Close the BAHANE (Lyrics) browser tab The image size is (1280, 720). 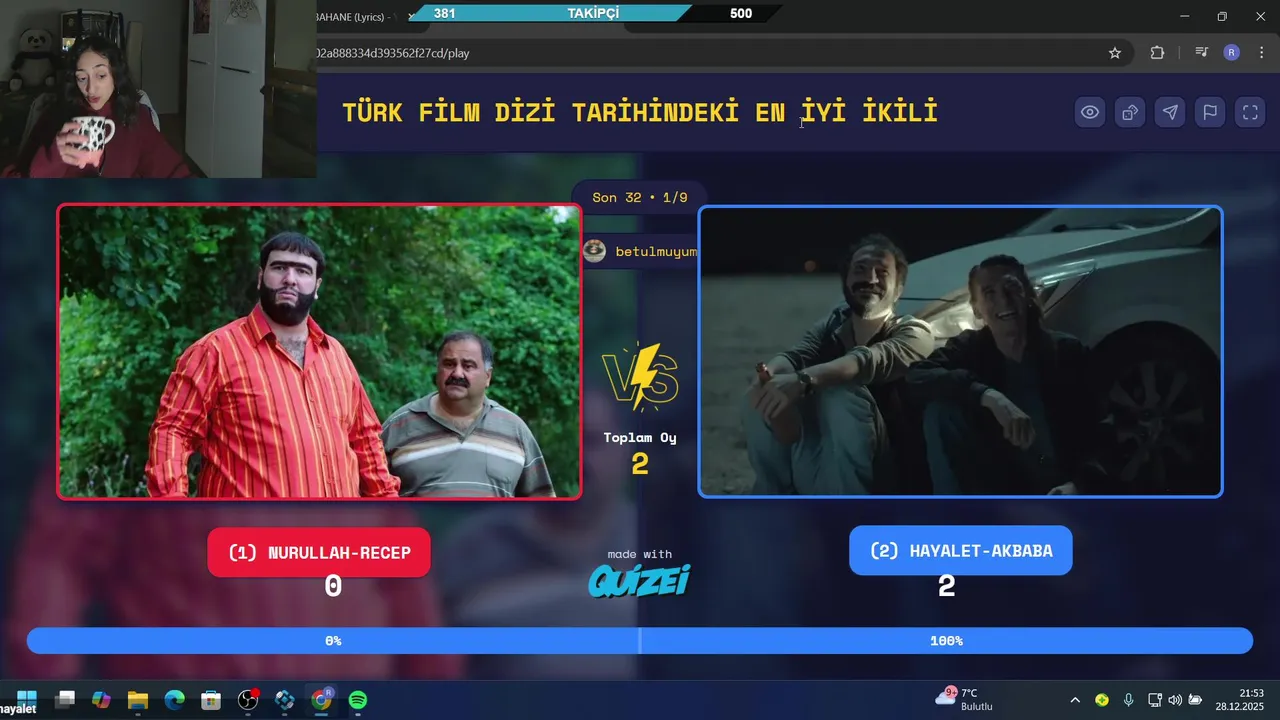[x=411, y=17]
